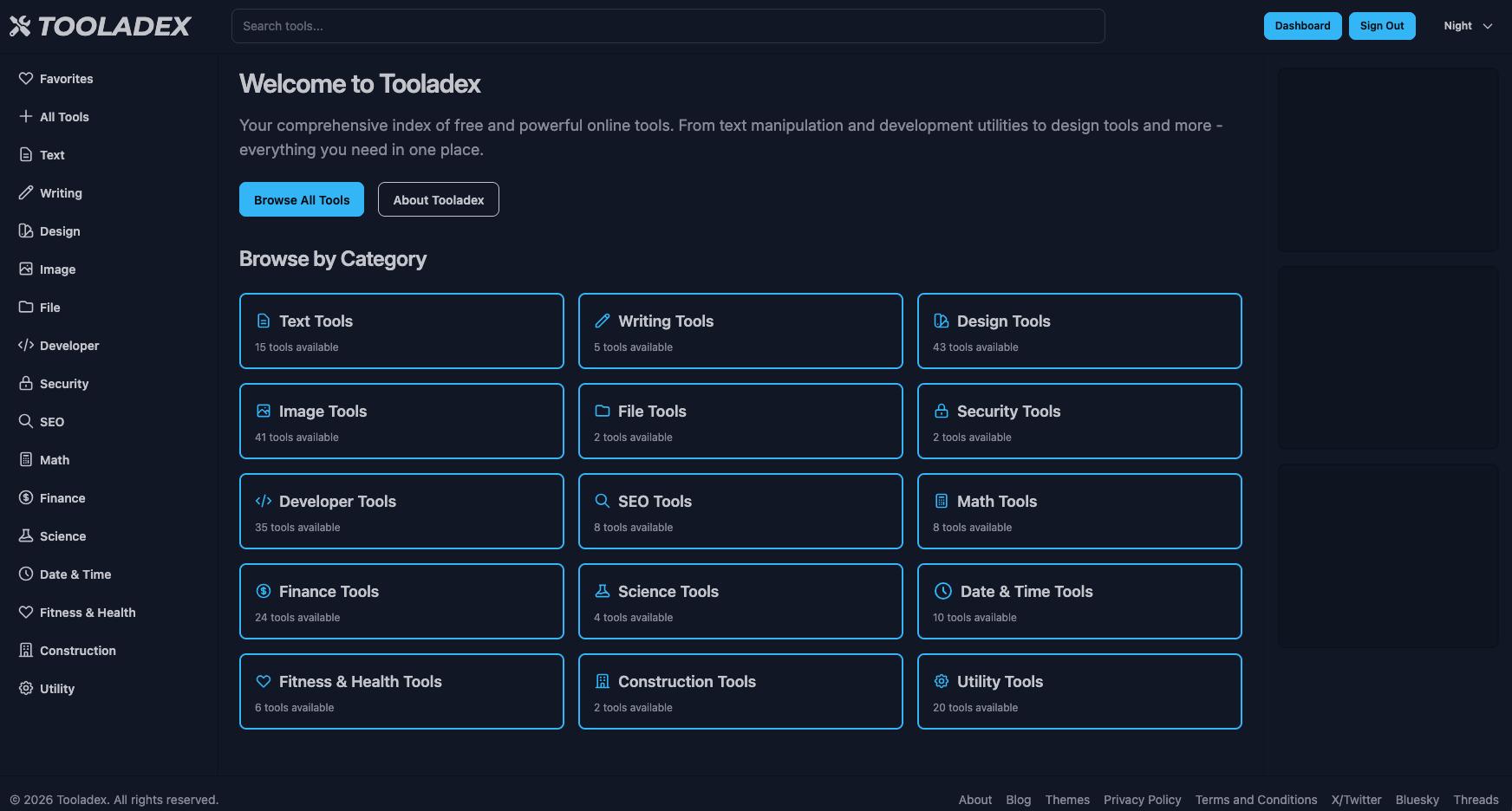Open the Design Tools category card
The image size is (1512, 811).
(1079, 331)
